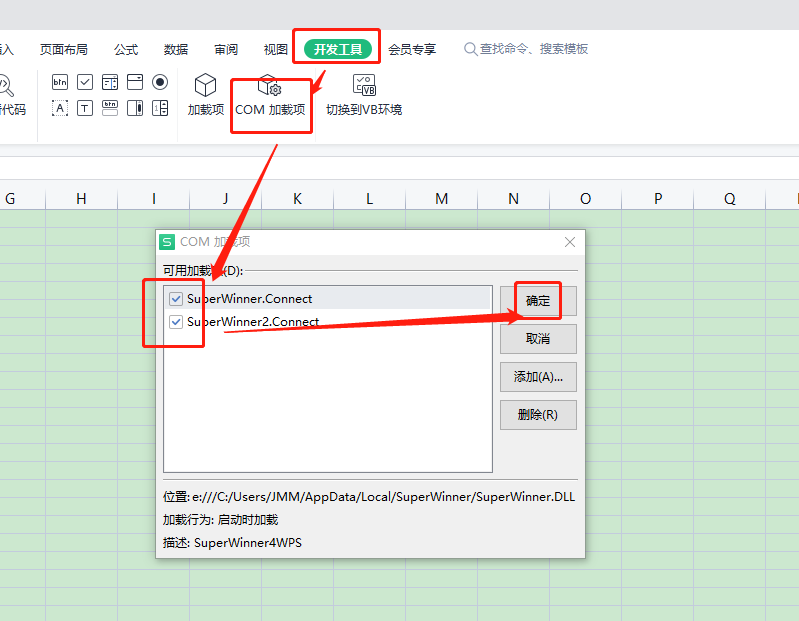
Task: Select column Q header
Action: (x=730, y=199)
